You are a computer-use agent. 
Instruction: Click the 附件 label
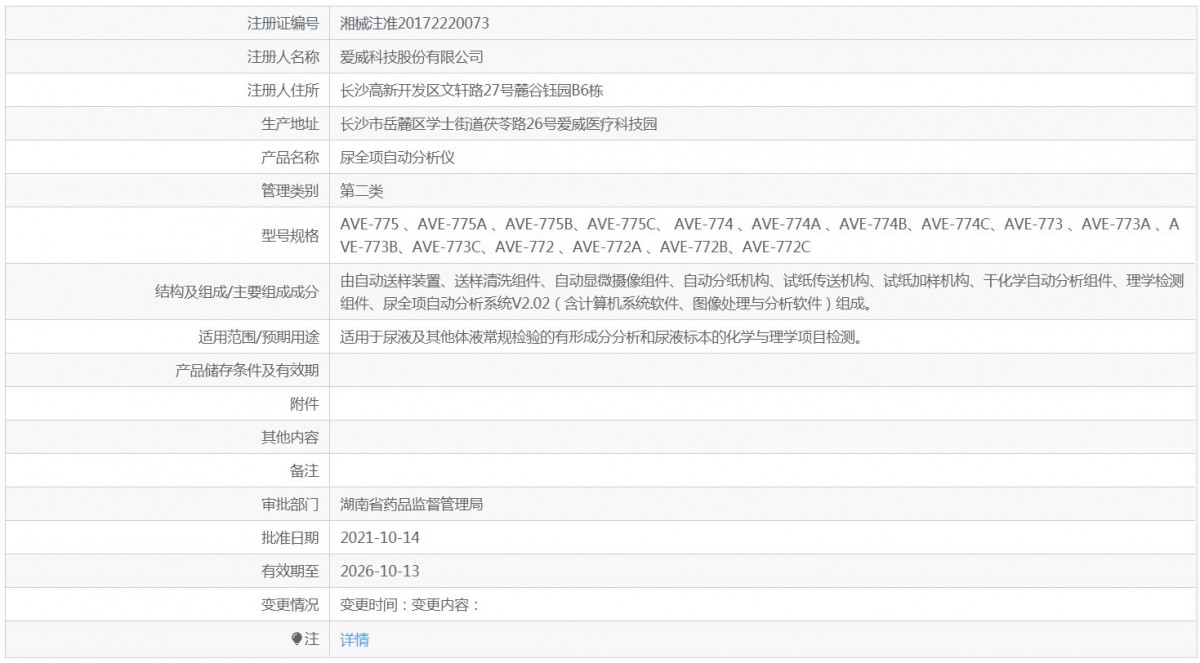304,404
